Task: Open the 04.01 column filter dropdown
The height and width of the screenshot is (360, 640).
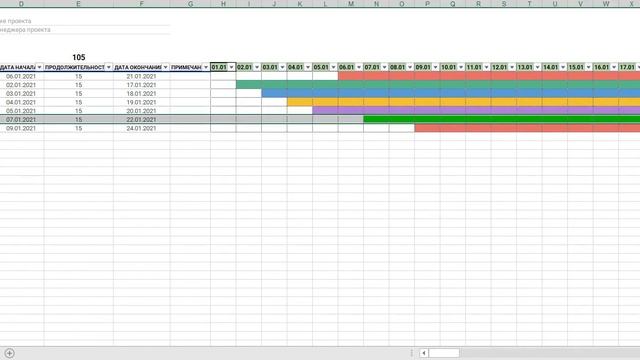Action: 308,67
